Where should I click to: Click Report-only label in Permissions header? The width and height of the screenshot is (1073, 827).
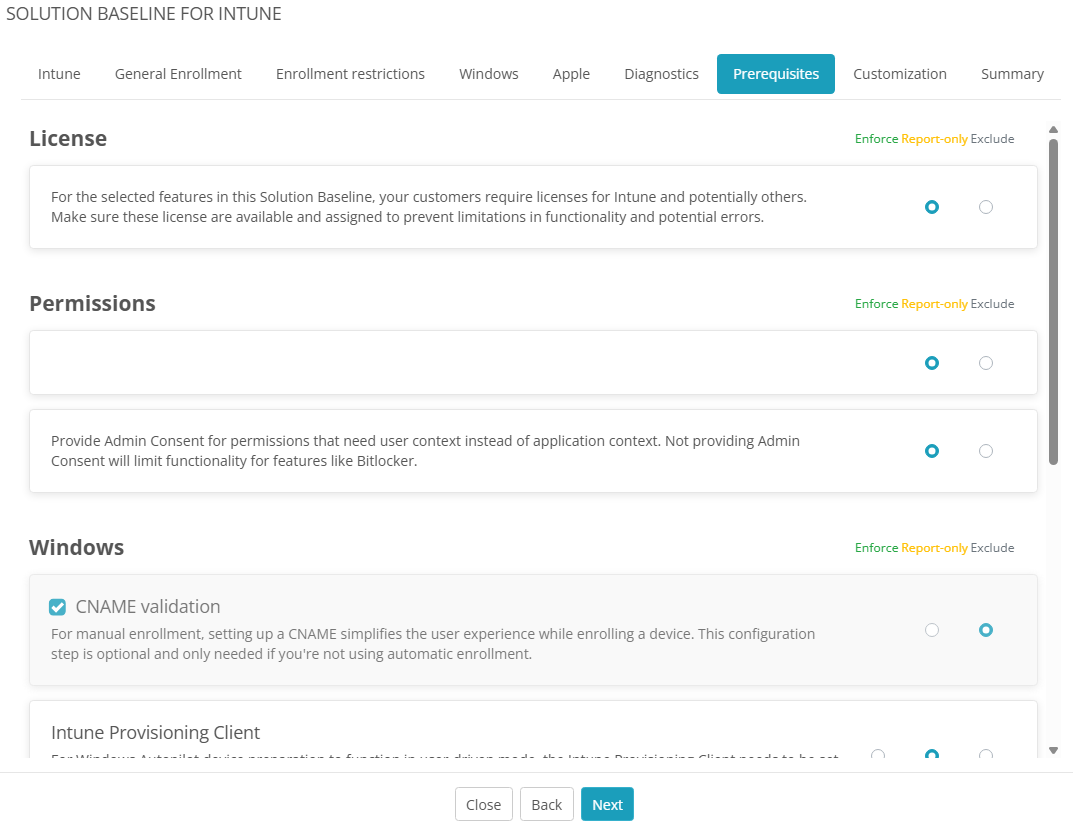coord(934,304)
